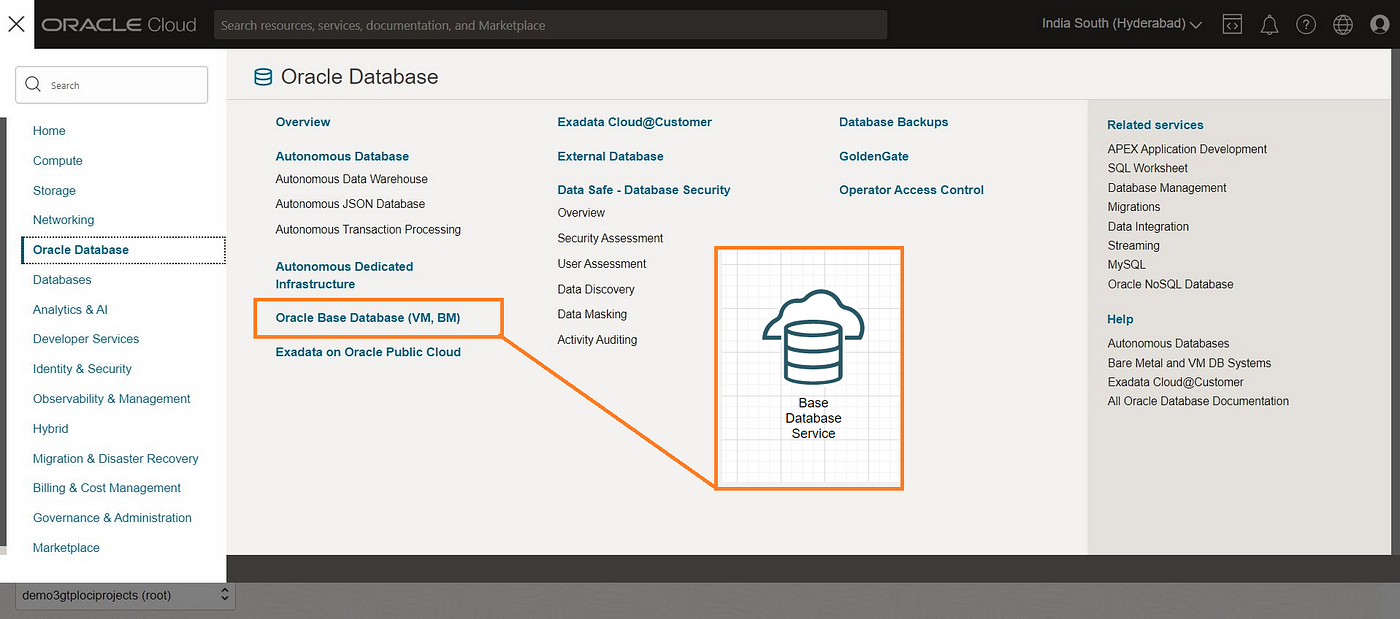Open the user profile avatar icon
This screenshot has height=619, width=1400.
[1380, 24]
